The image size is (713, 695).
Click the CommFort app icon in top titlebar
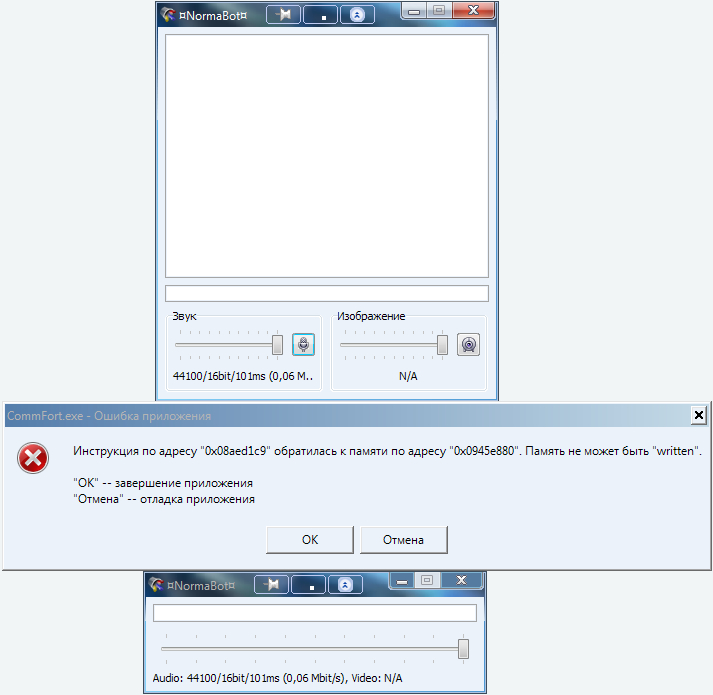pos(168,15)
